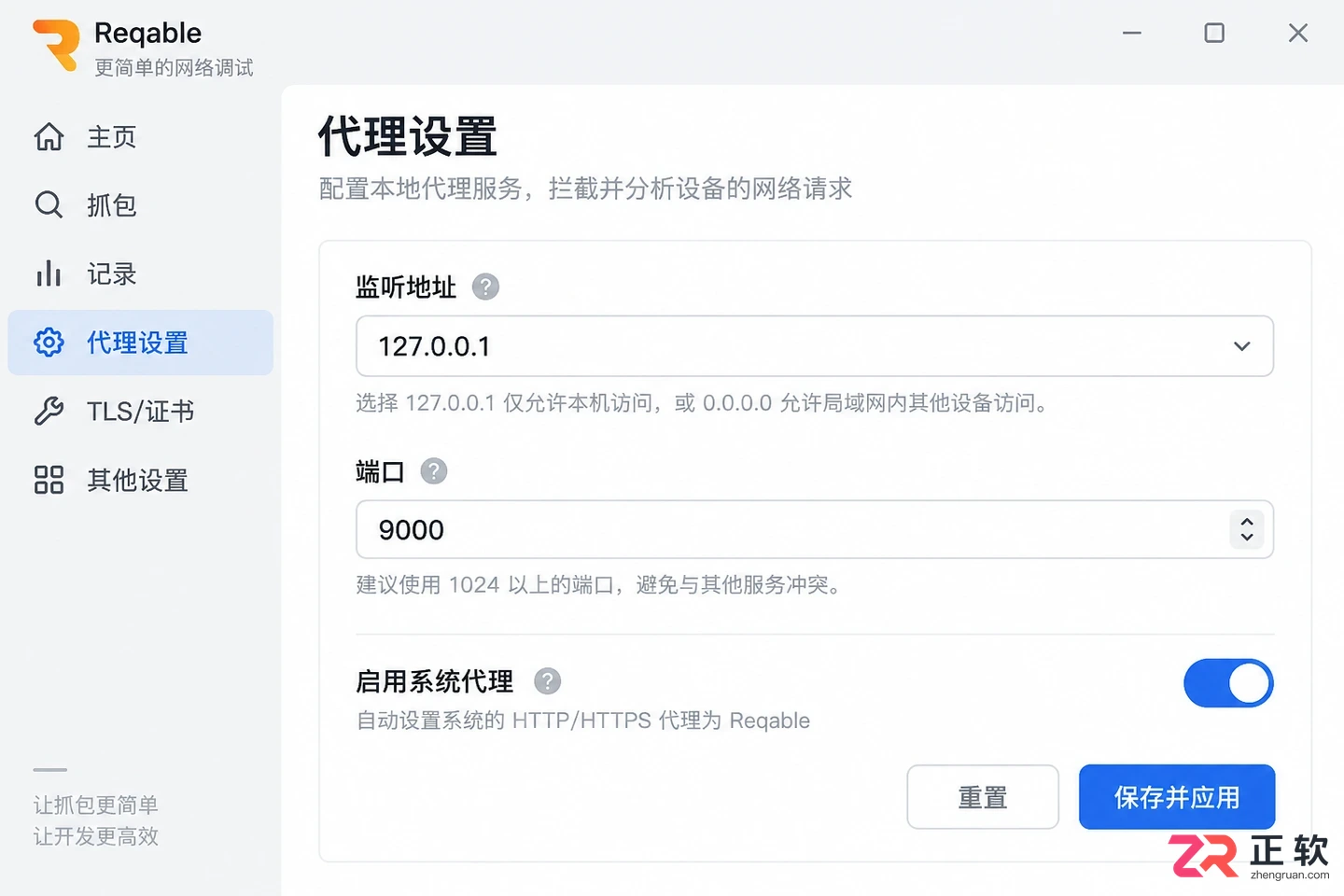Maximize the Reqable window
Image resolution: width=1344 pixels, height=896 pixels.
click(x=1214, y=33)
